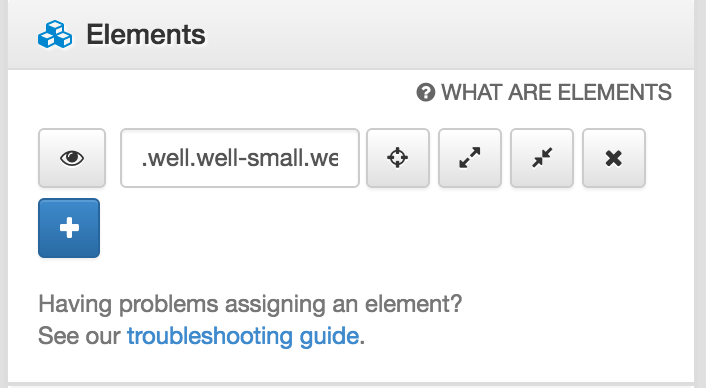Image resolution: width=706 pixels, height=388 pixels.
Task: Click into the .well.well-small selector field
Action: [x=240, y=158]
